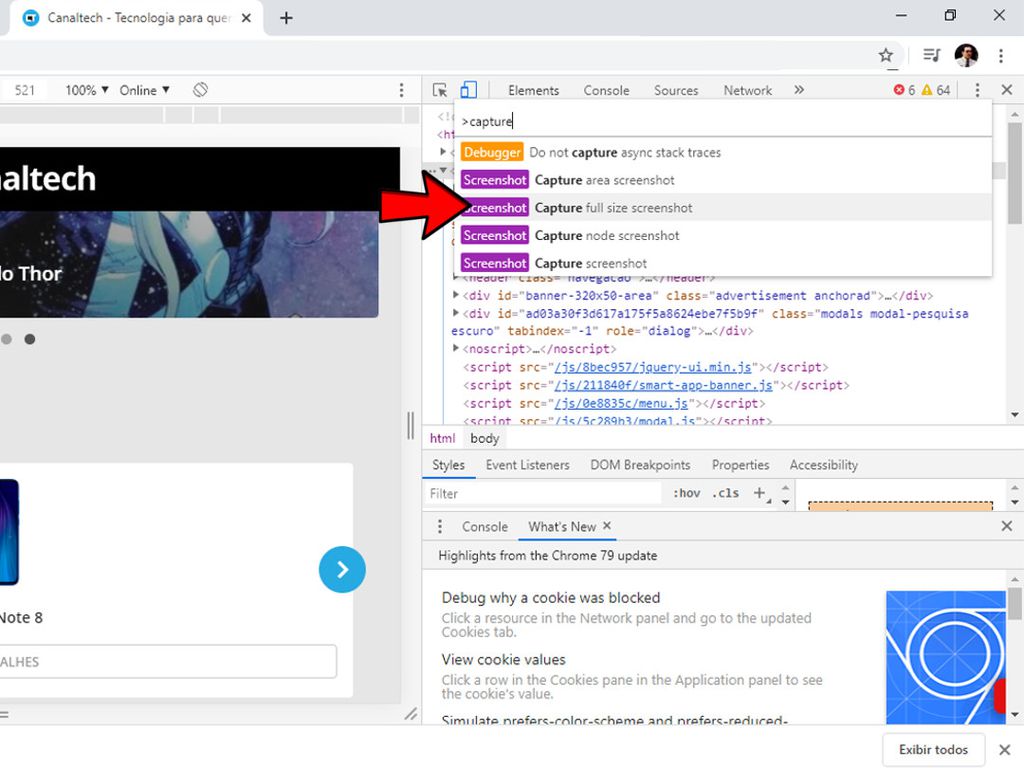The width and height of the screenshot is (1024, 768).
Task: Open the Network tab
Action: coord(747,90)
